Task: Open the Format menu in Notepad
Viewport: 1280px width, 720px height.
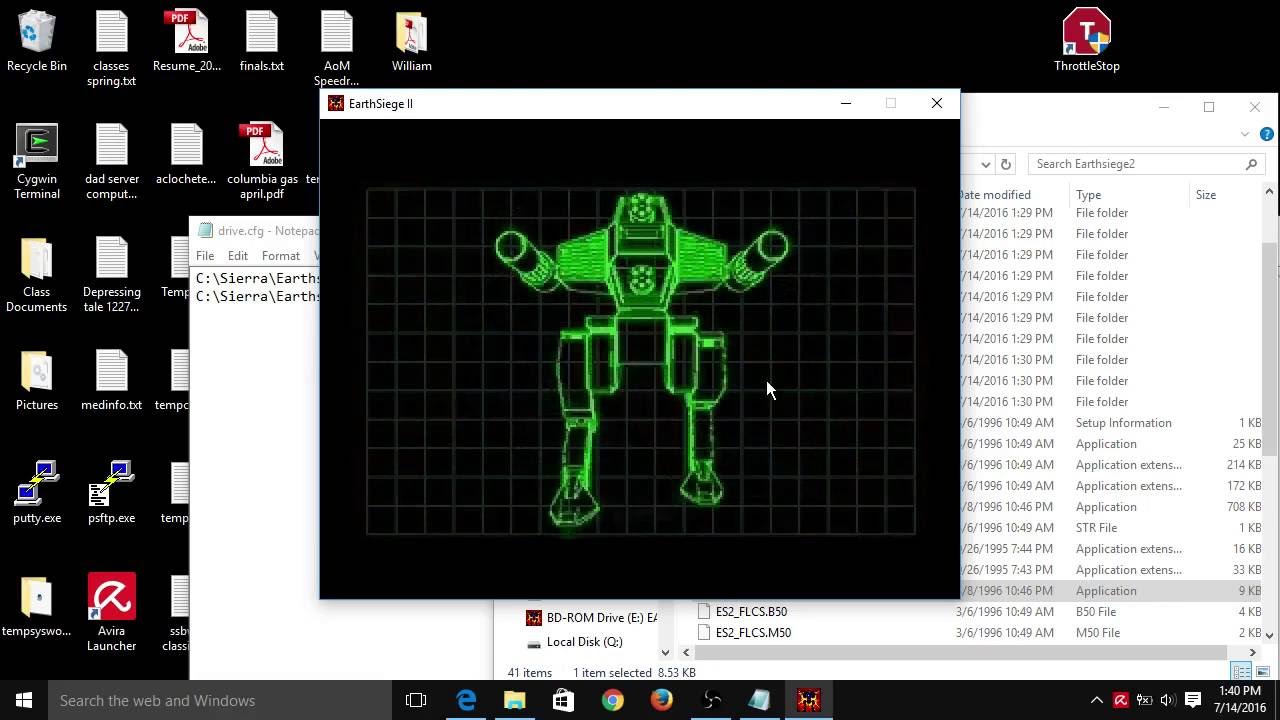Action: [x=281, y=256]
